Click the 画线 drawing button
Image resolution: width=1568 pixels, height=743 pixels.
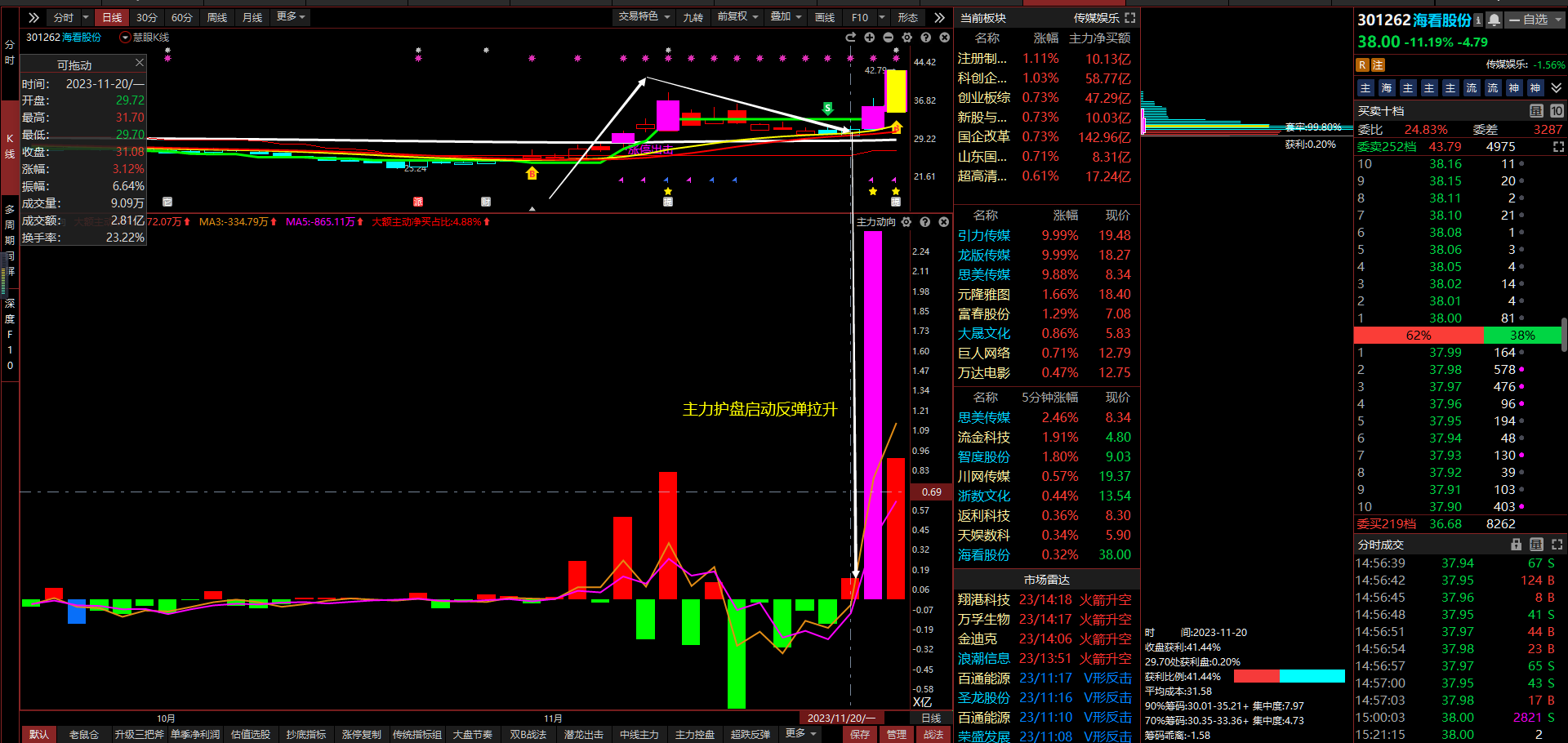[x=826, y=17]
